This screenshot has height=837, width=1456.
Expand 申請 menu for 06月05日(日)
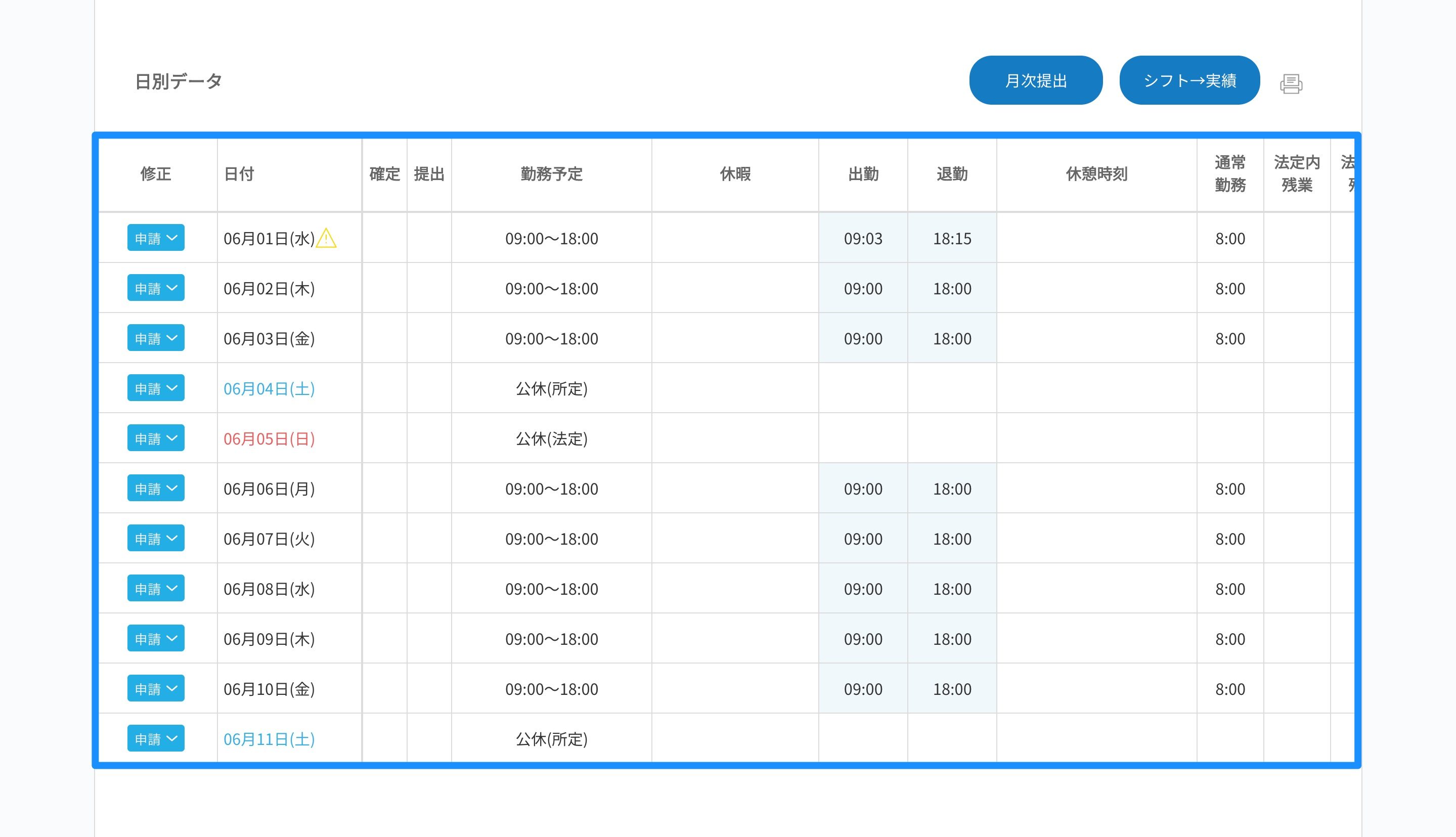pos(156,438)
